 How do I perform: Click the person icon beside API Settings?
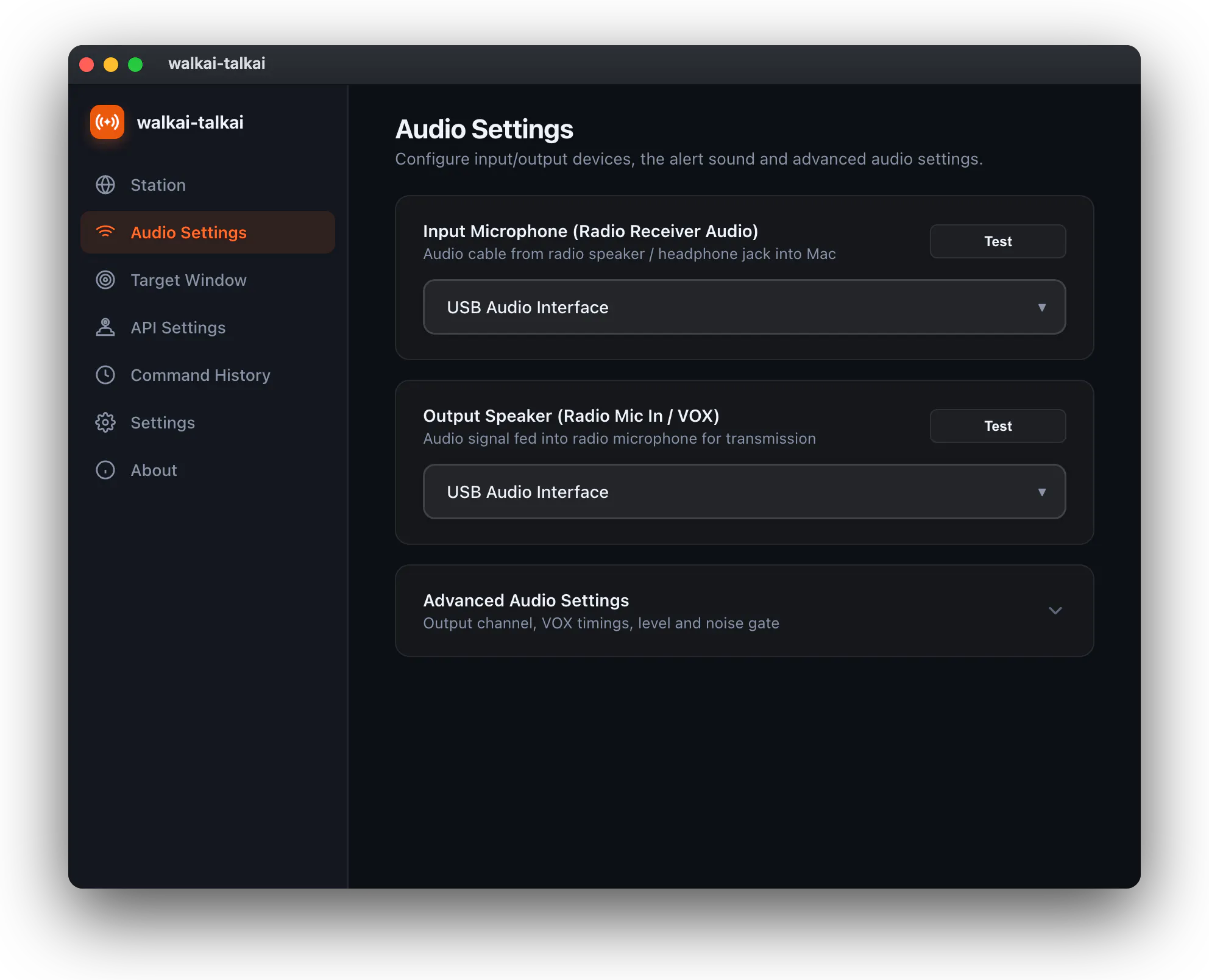[x=105, y=327]
